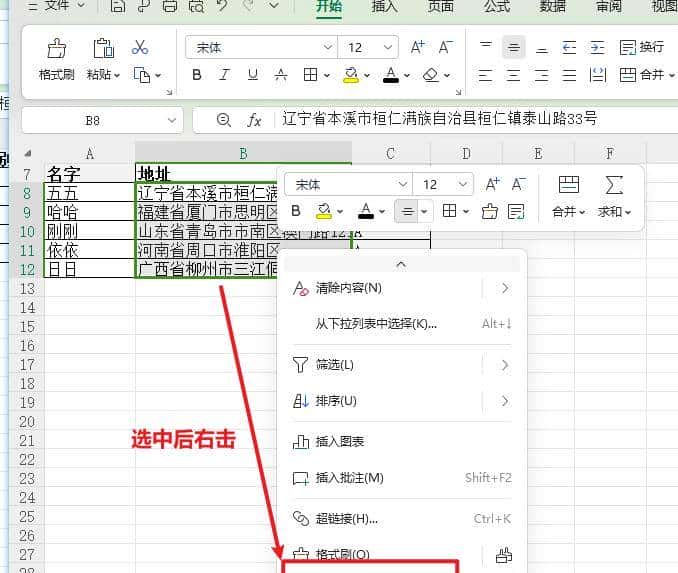The image size is (678, 573).
Task: Apply ribbon yellow fill color
Action: (351, 75)
